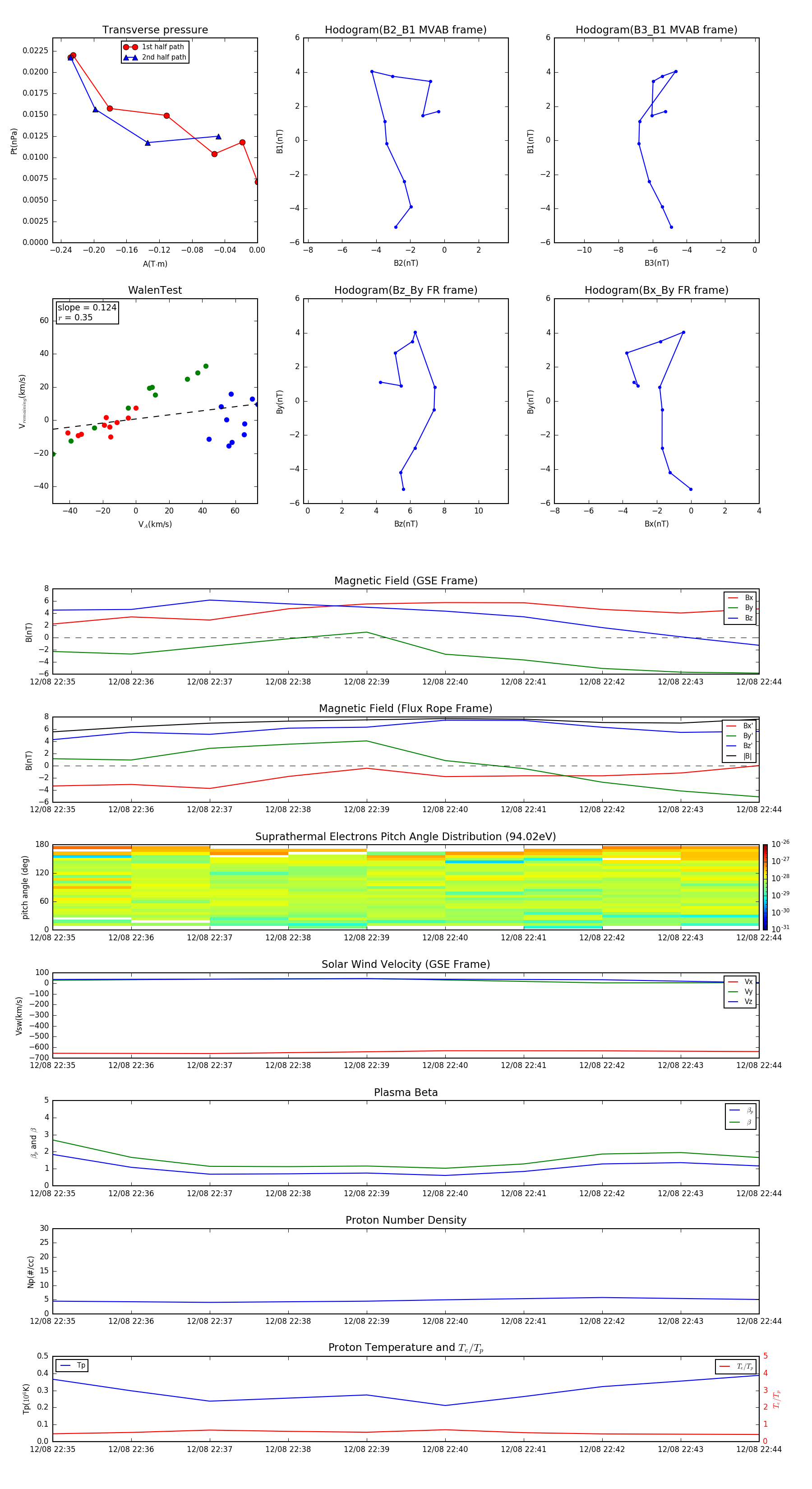Click the 'slope = 0.124' annotation
This screenshot has width=812, height=1489.
(87, 308)
